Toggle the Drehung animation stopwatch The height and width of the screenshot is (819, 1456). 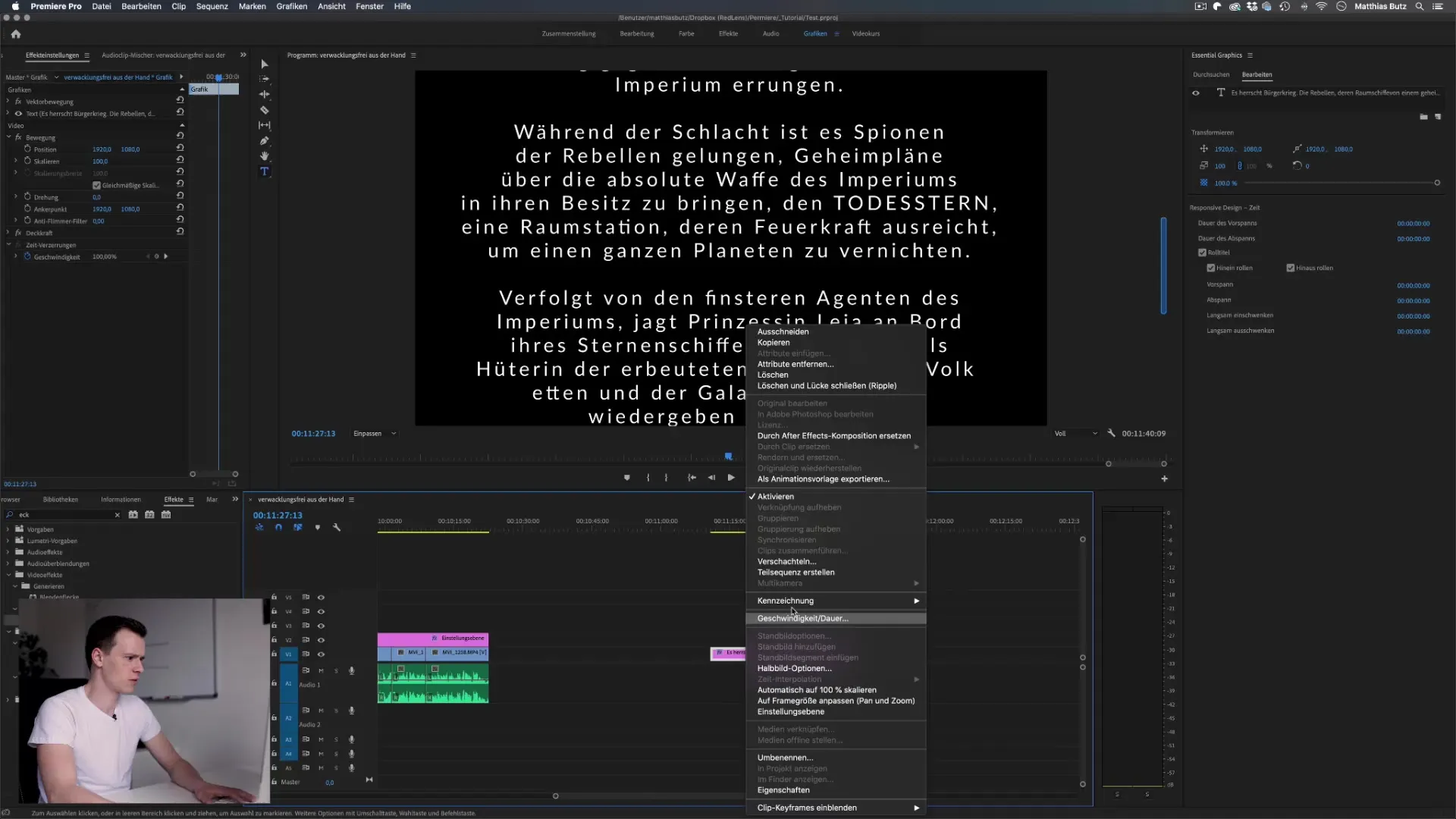[x=27, y=196]
